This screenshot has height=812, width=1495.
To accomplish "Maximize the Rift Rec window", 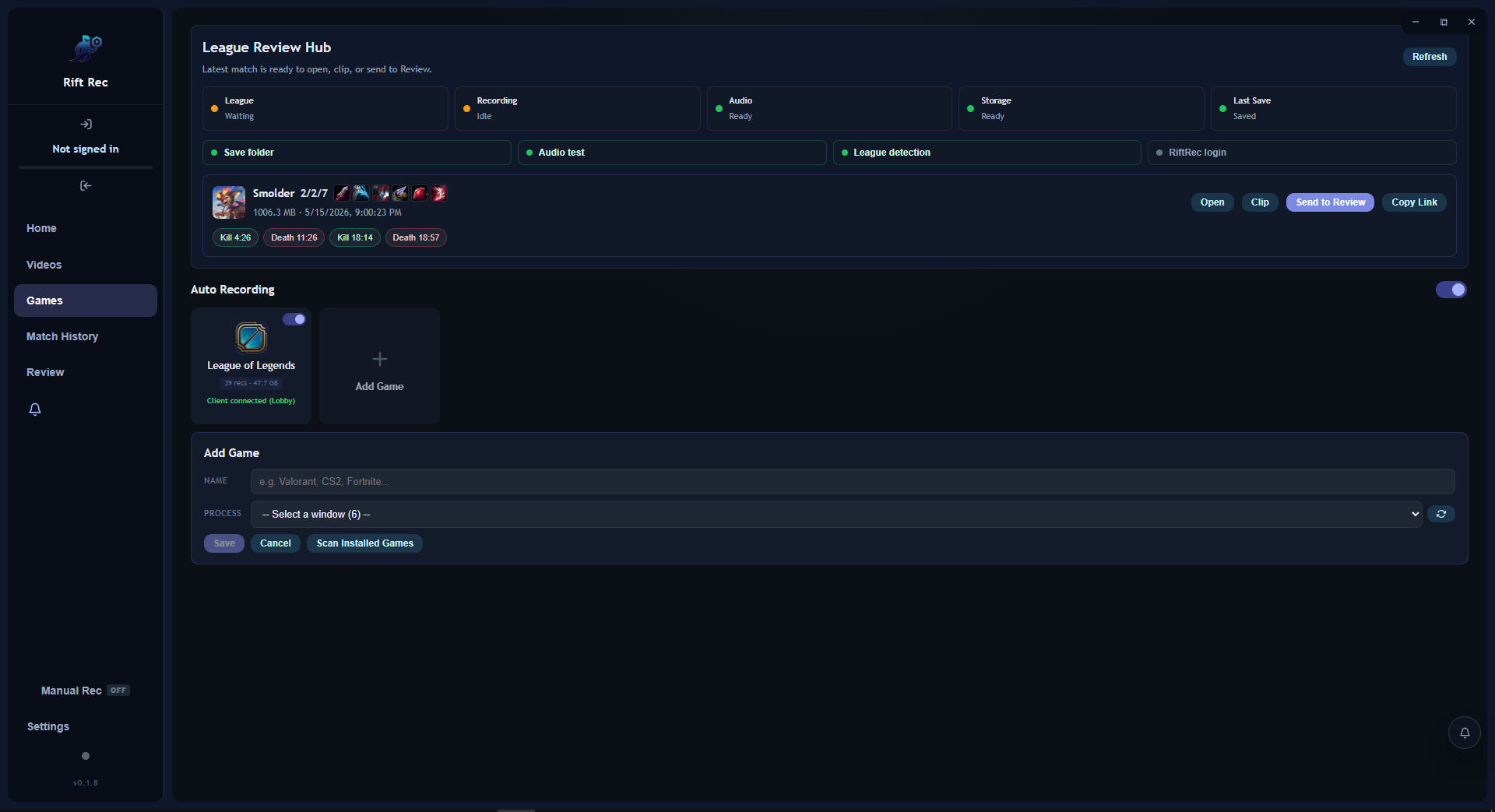I will [x=1444, y=22].
